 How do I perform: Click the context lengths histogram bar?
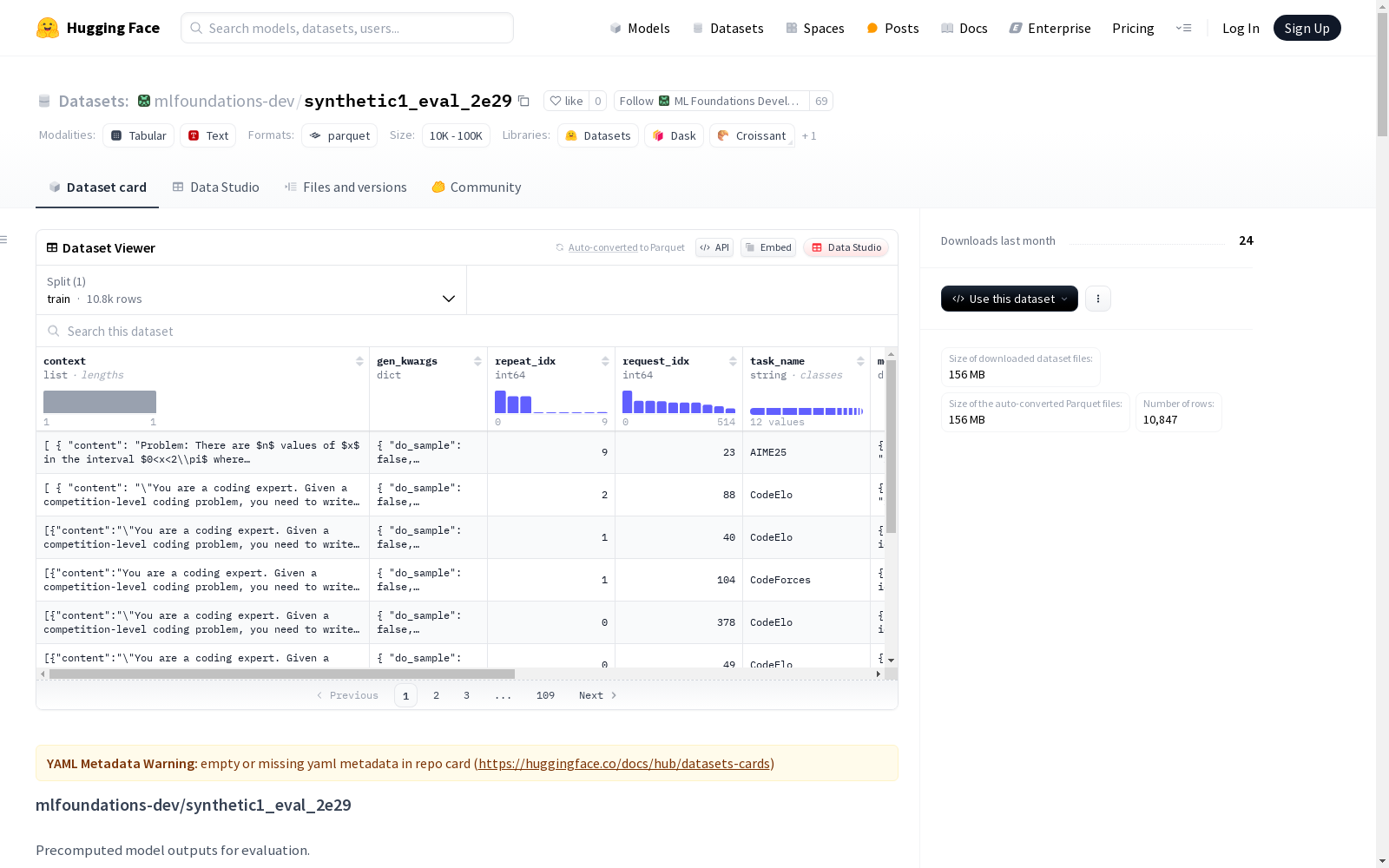coord(100,402)
